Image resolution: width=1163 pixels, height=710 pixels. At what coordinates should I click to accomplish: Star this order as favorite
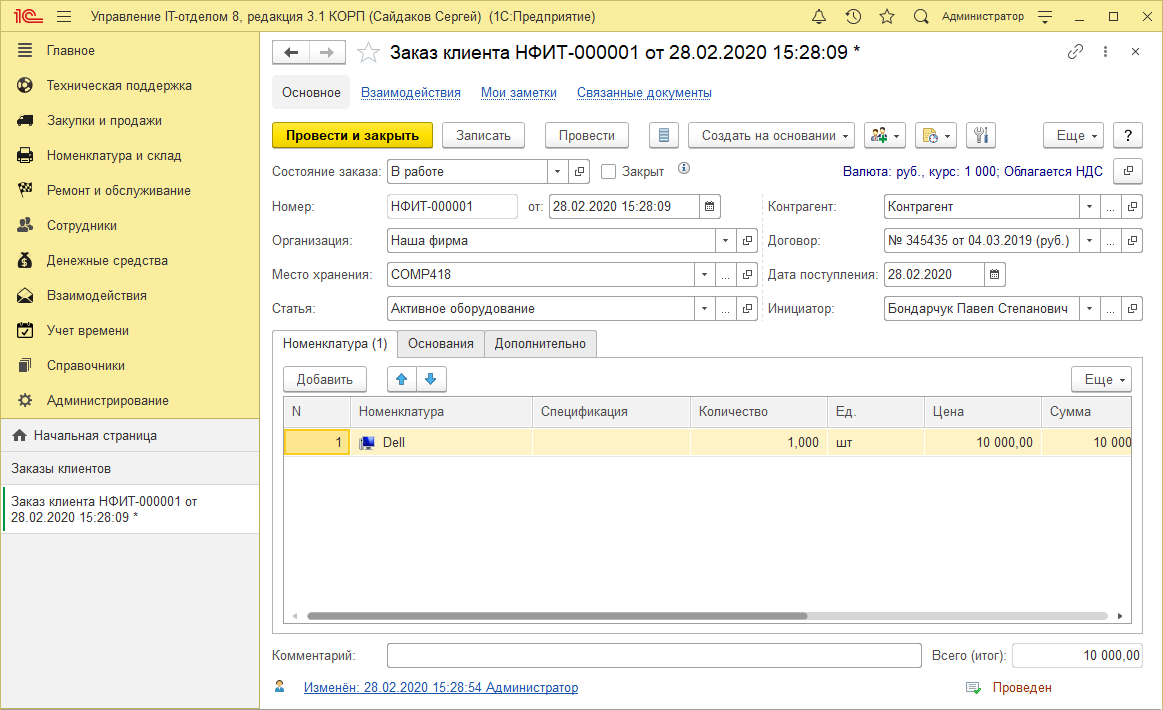pos(369,53)
